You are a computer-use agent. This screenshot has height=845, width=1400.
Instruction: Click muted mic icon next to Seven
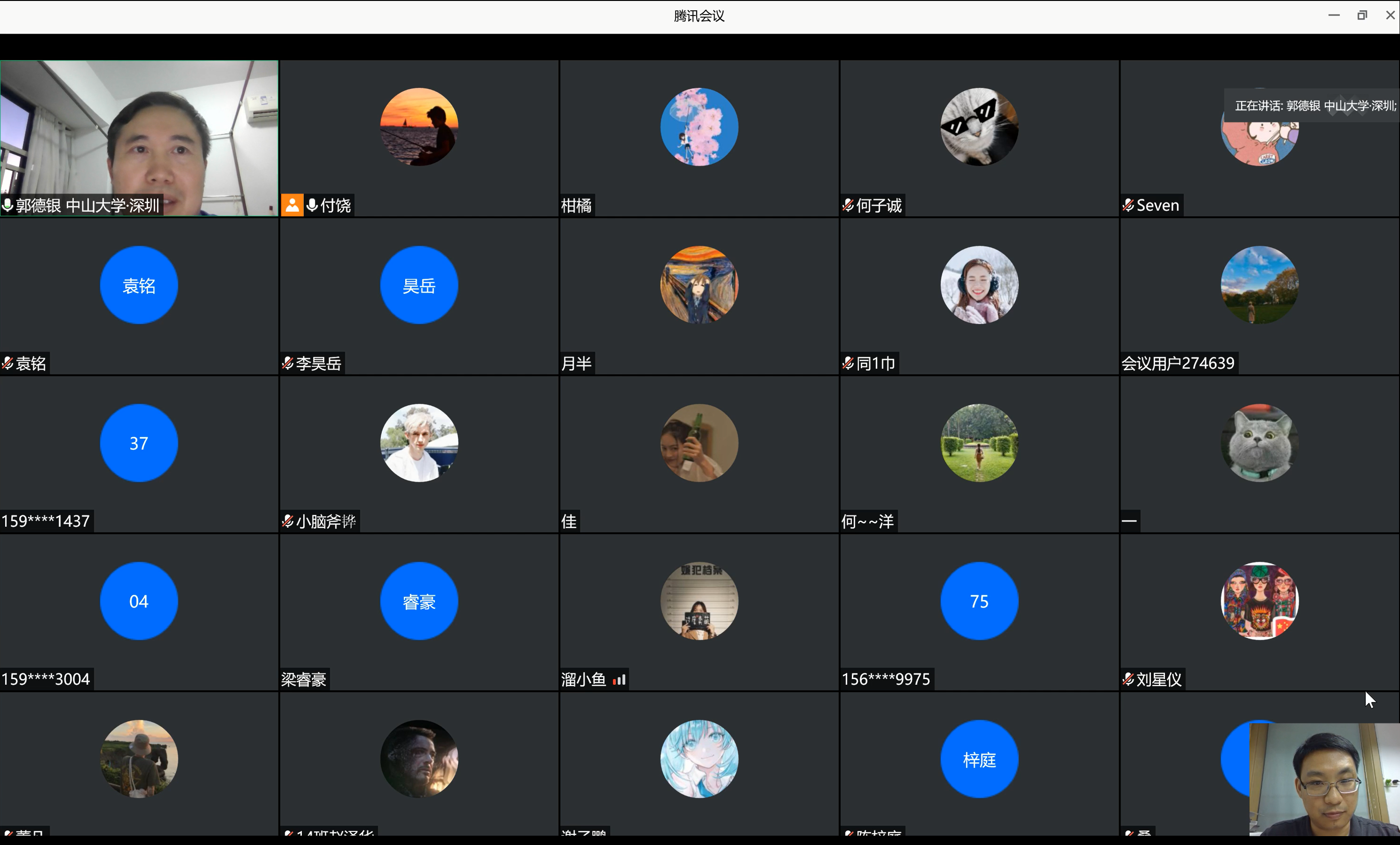(1128, 205)
